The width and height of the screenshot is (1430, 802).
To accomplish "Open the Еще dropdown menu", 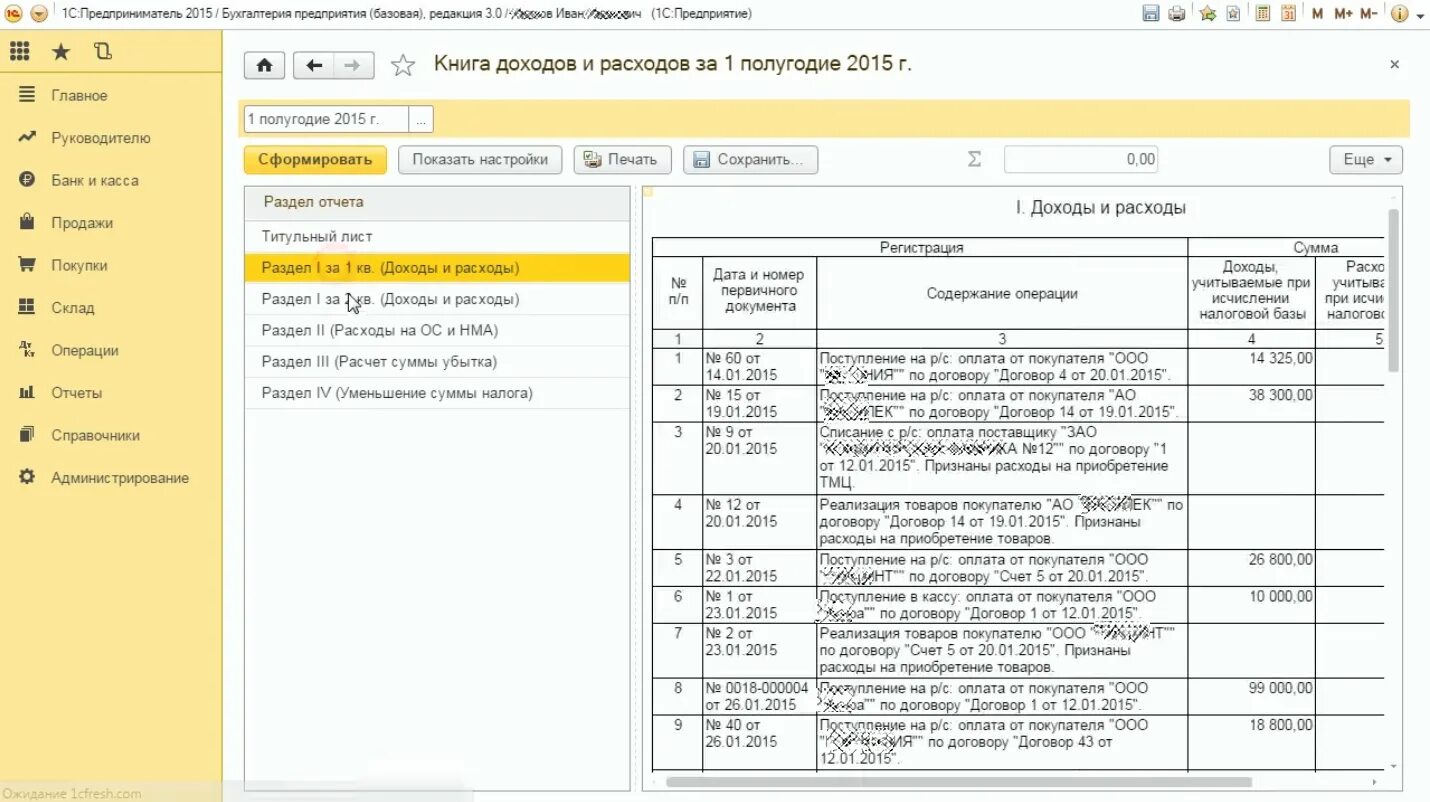I will point(1366,160).
